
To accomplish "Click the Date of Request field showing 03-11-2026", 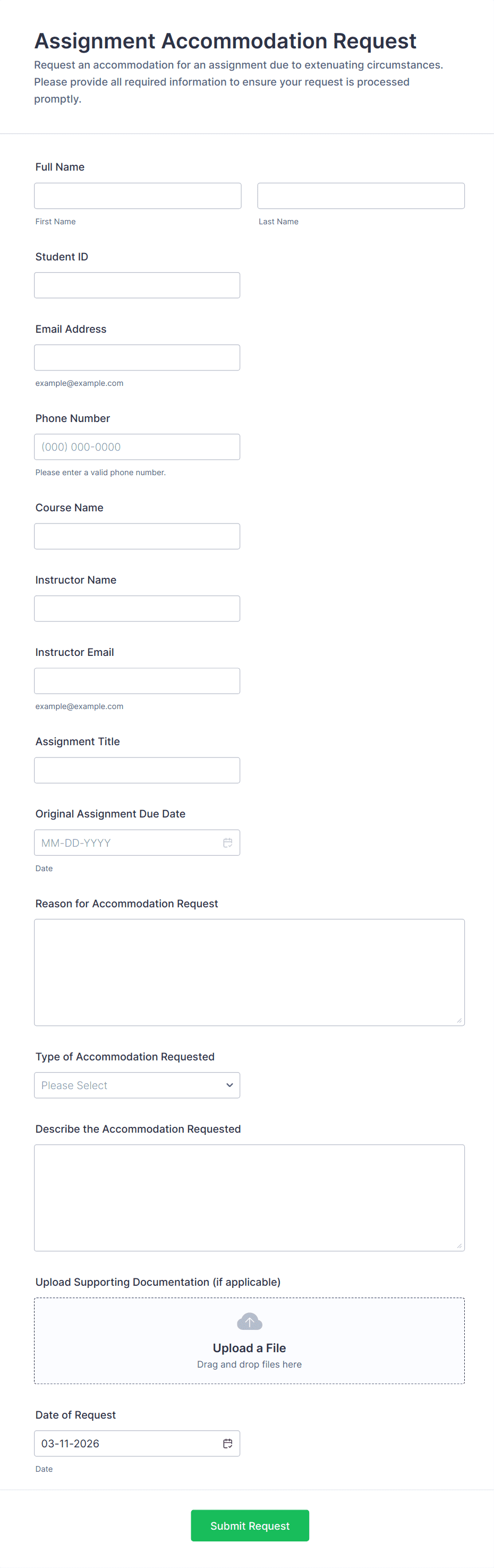I will tap(137, 1443).
